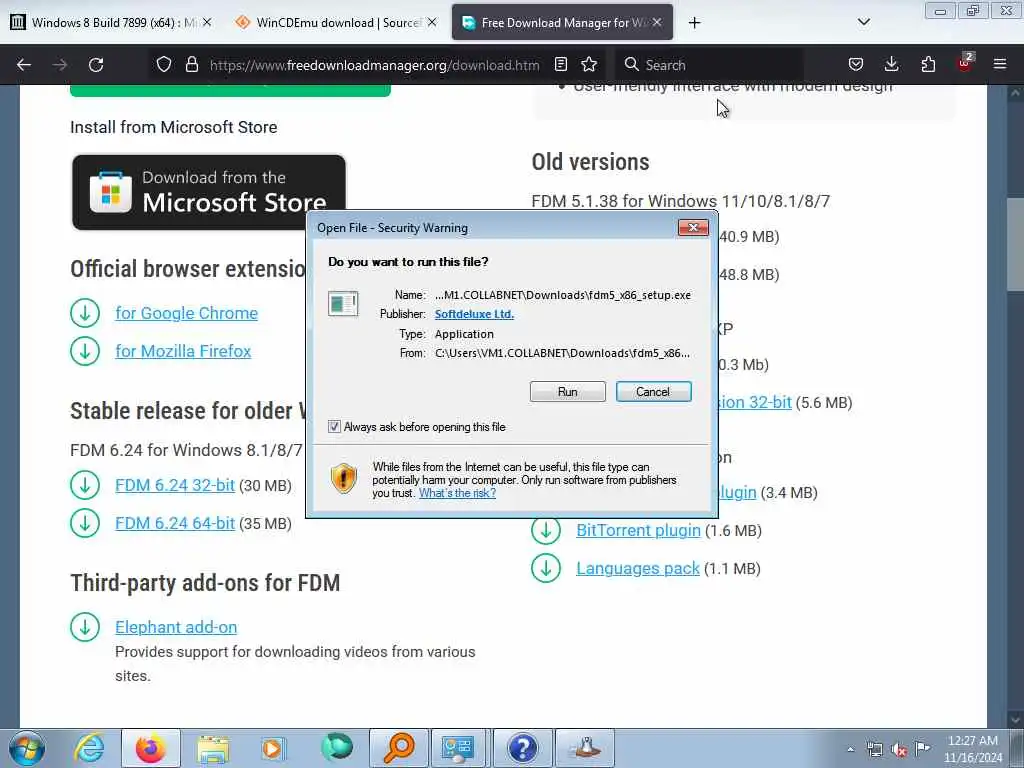The width and height of the screenshot is (1024, 768).
Task: Expand the list all tabs chevron
Action: tap(863, 22)
